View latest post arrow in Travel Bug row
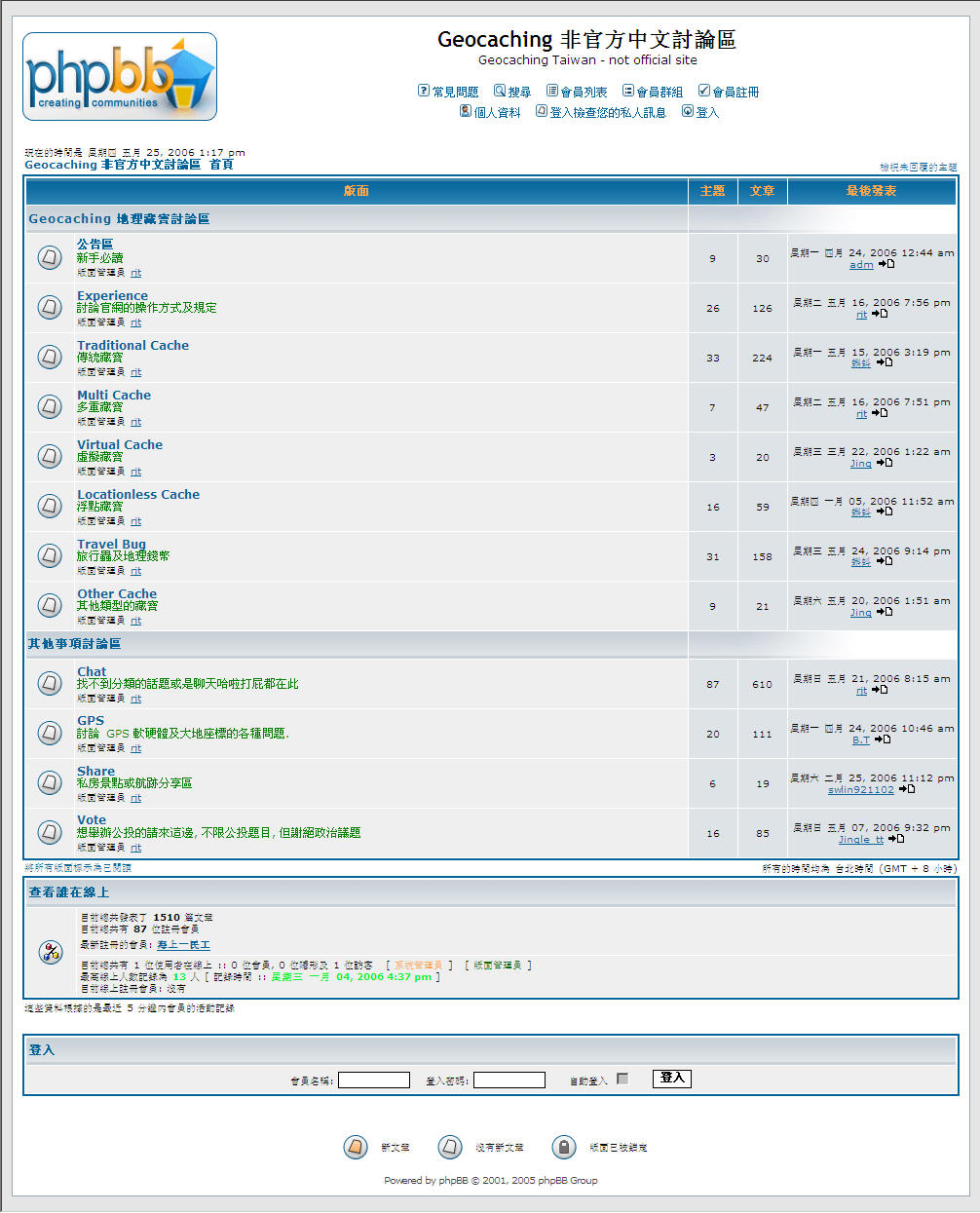Image resolution: width=980 pixels, height=1213 pixels. pyautogui.click(x=885, y=561)
